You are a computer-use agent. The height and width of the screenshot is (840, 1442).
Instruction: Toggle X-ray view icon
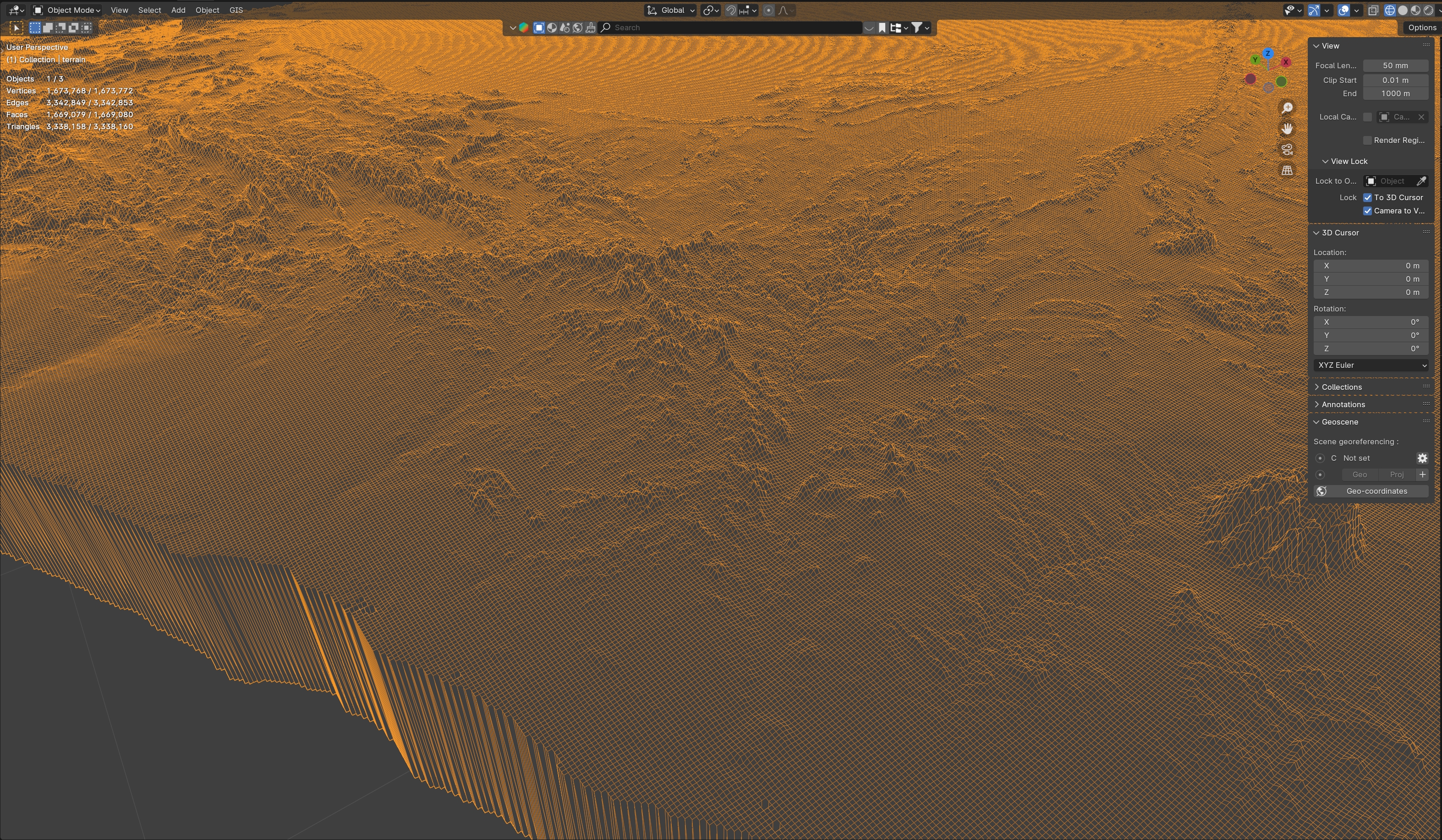(1373, 10)
